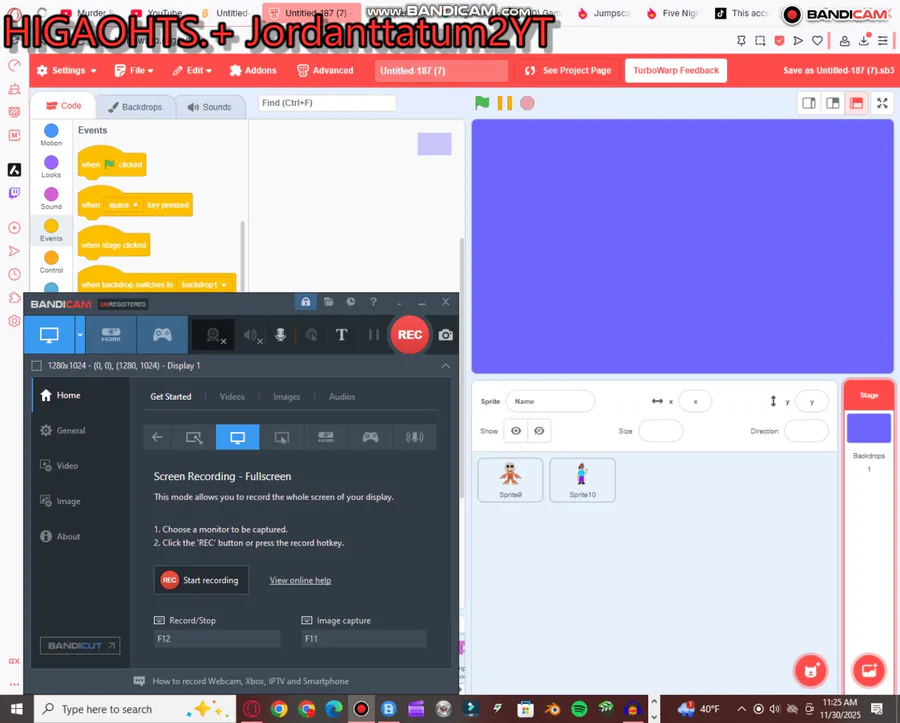Switch to the Sounds tab

pos(210,107)
